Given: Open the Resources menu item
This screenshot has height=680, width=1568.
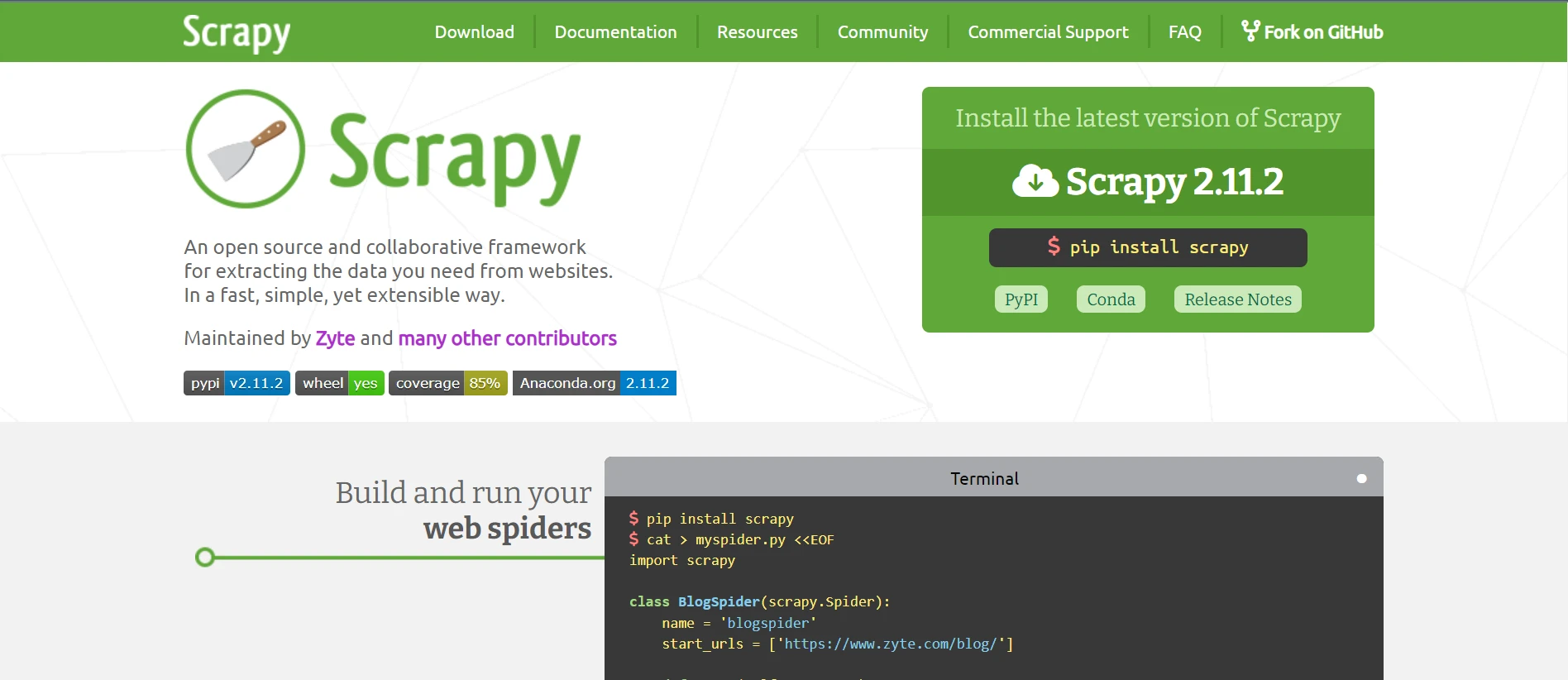Looking at the screenshot, I should click(x=757, y=32).
